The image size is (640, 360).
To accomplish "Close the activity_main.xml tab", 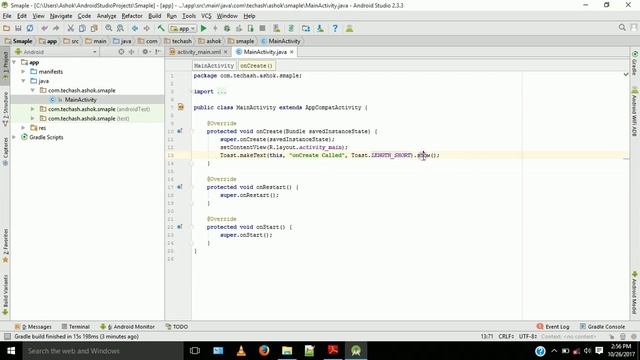I will coord(225,52).
